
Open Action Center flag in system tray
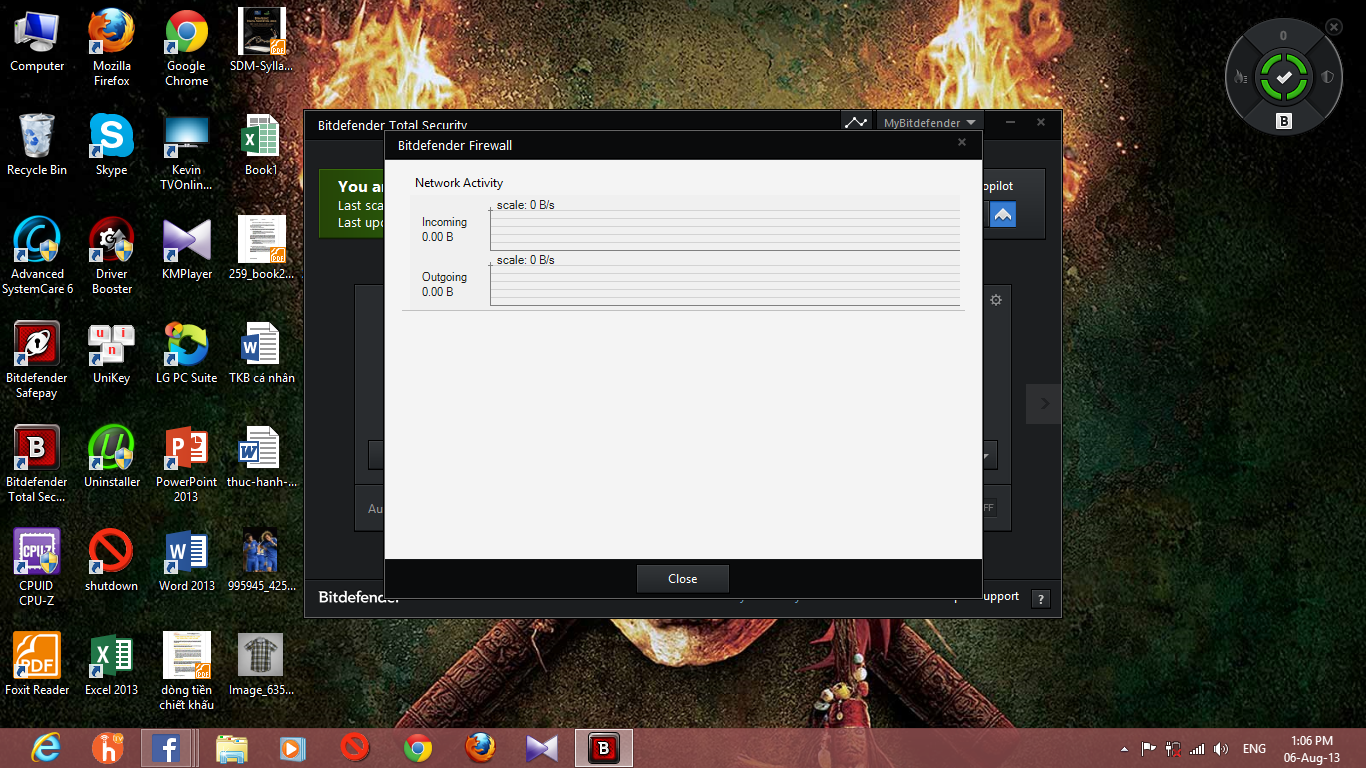click(x=1148, y=748)
